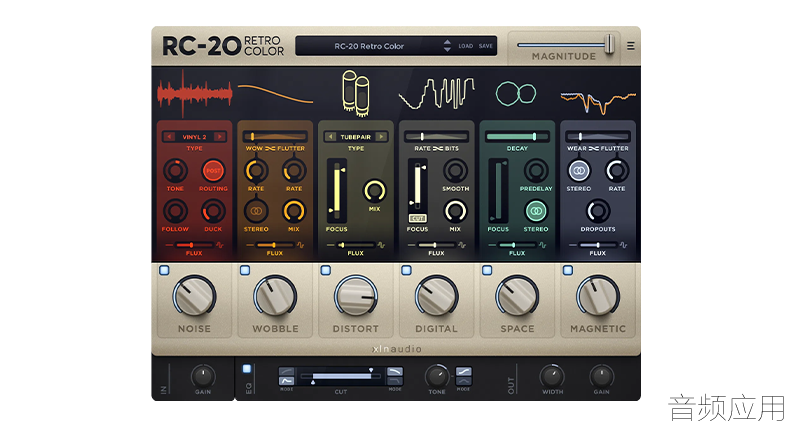
Task: Toggle the Magnetic STEREO button
Action: (579, 171)
